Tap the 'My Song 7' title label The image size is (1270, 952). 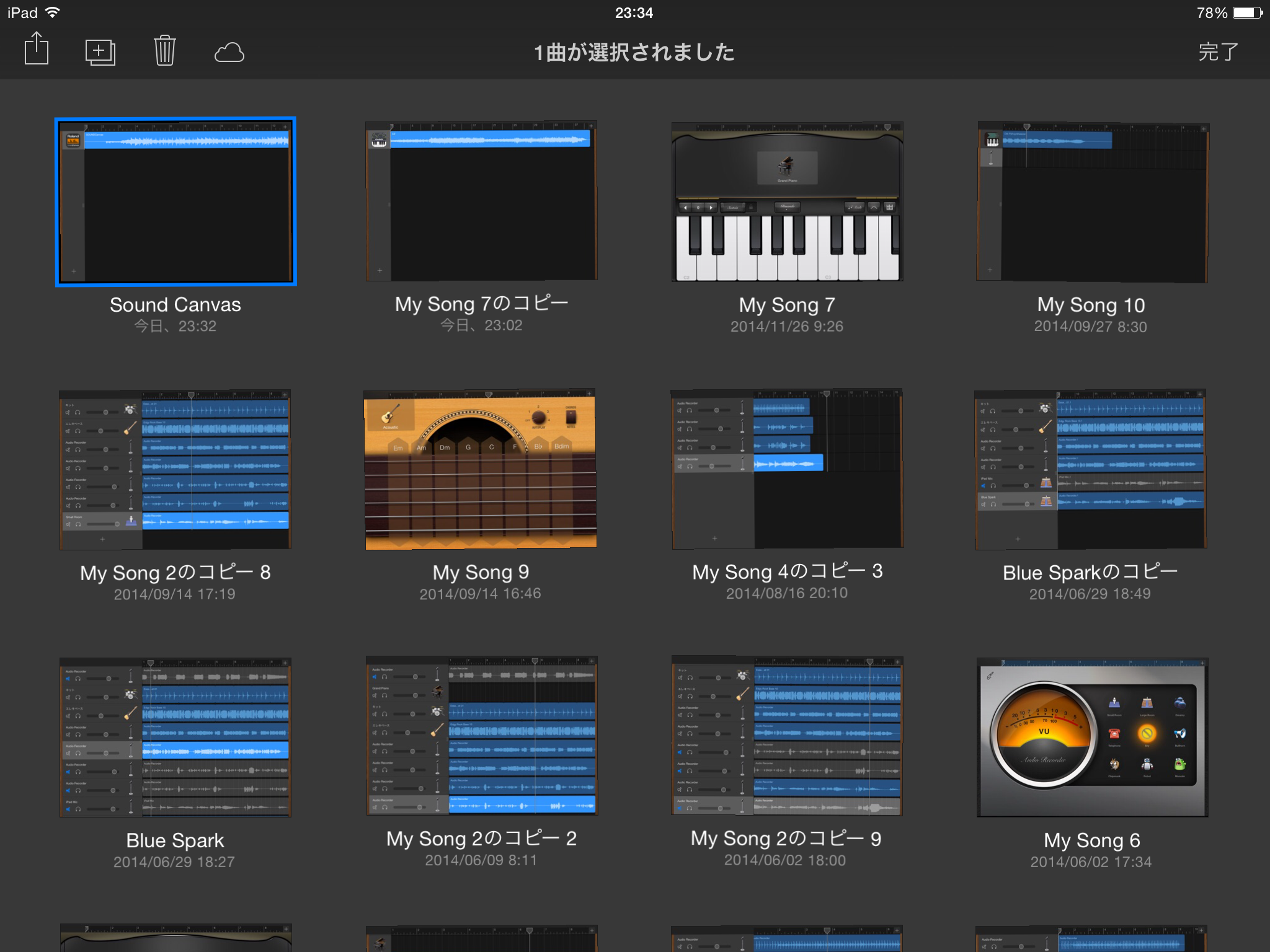click(787, 305)
